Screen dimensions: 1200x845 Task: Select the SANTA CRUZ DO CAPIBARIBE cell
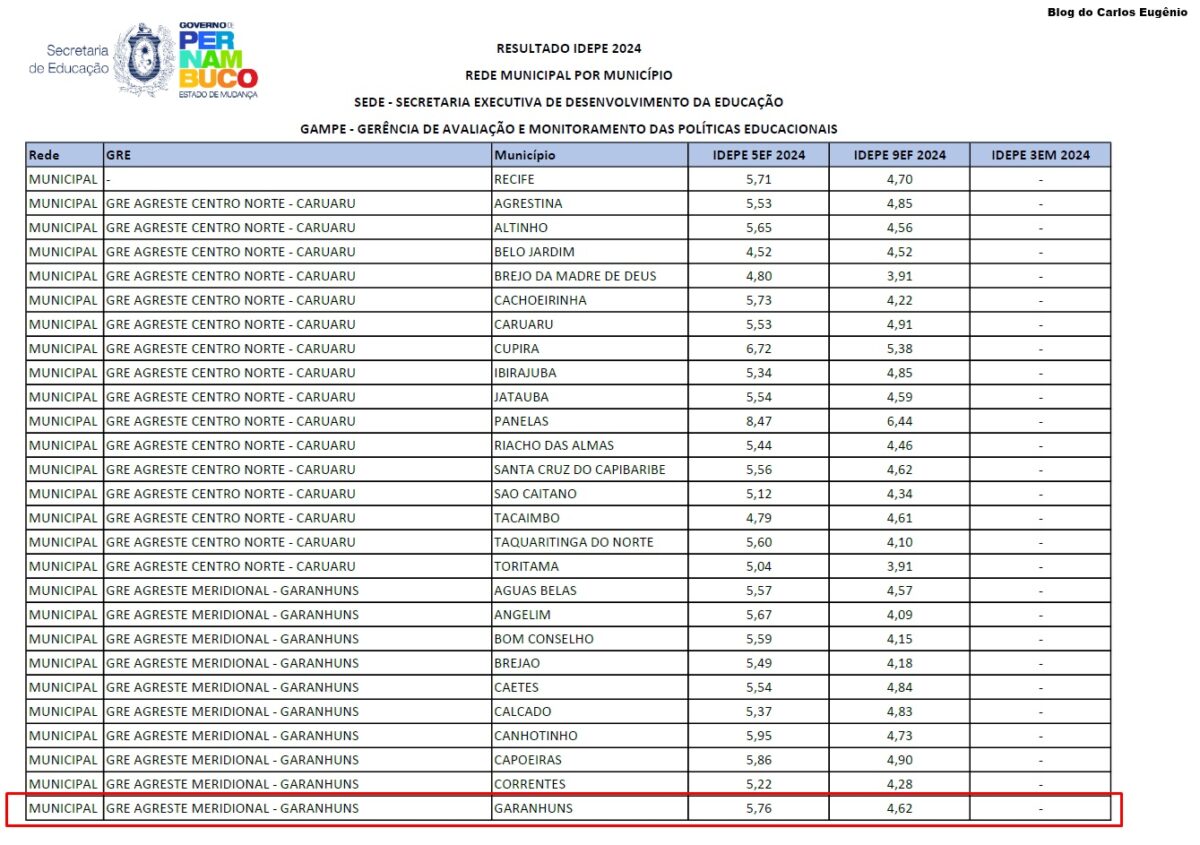pos(579,470)
